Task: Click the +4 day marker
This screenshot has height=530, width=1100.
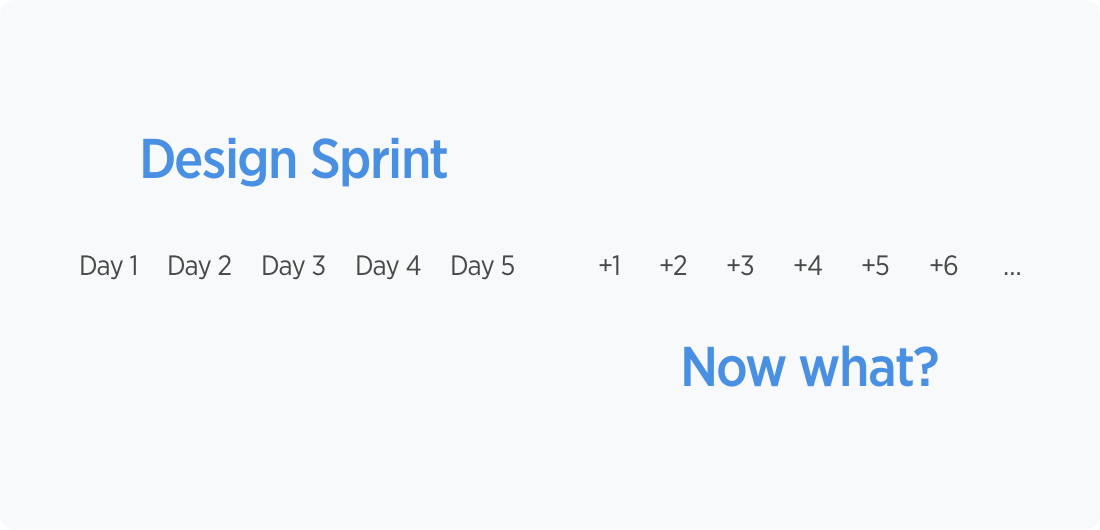Action: (x=807, y=266)
